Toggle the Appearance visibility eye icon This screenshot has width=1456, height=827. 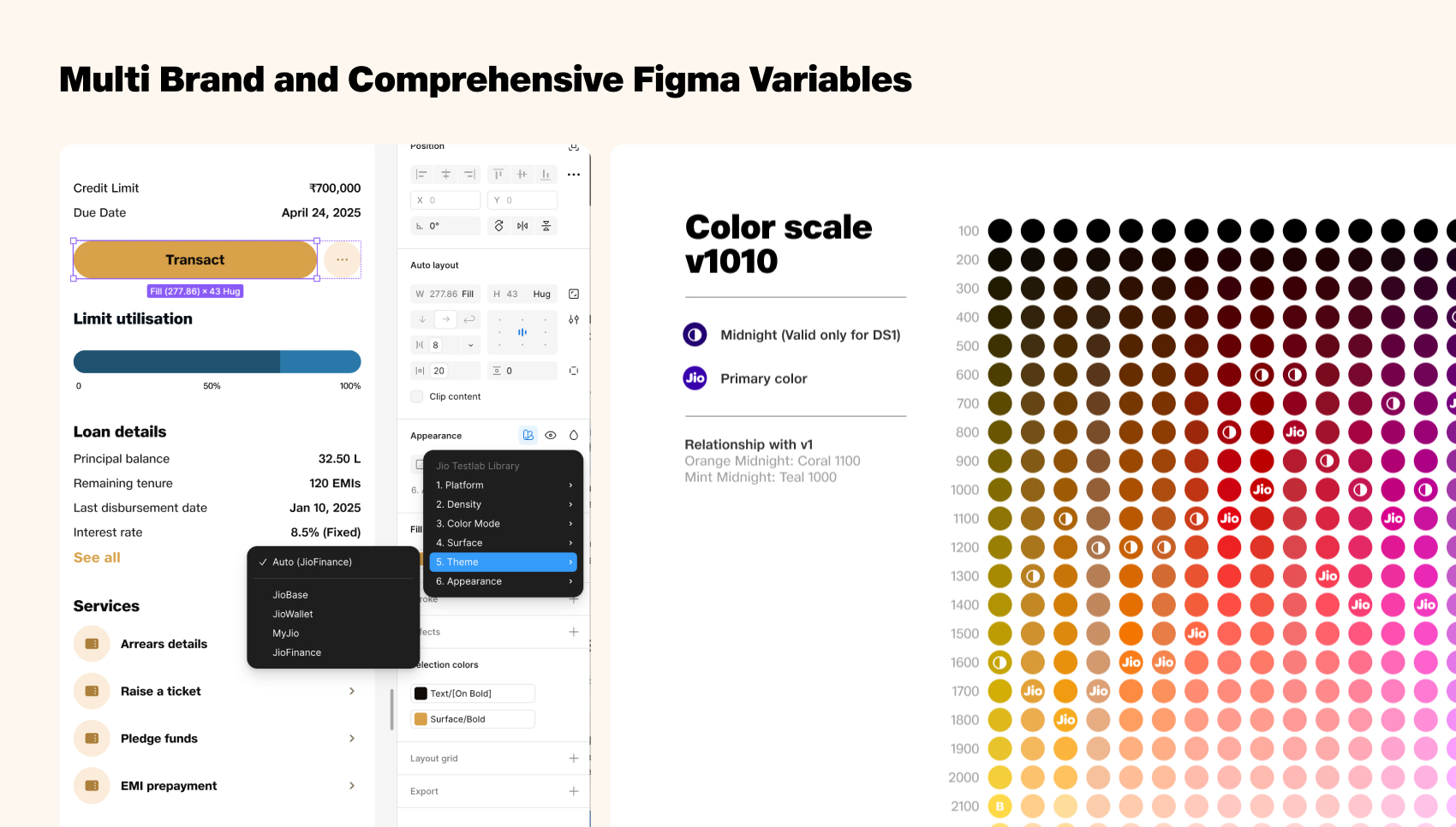[x=551, y=435]
